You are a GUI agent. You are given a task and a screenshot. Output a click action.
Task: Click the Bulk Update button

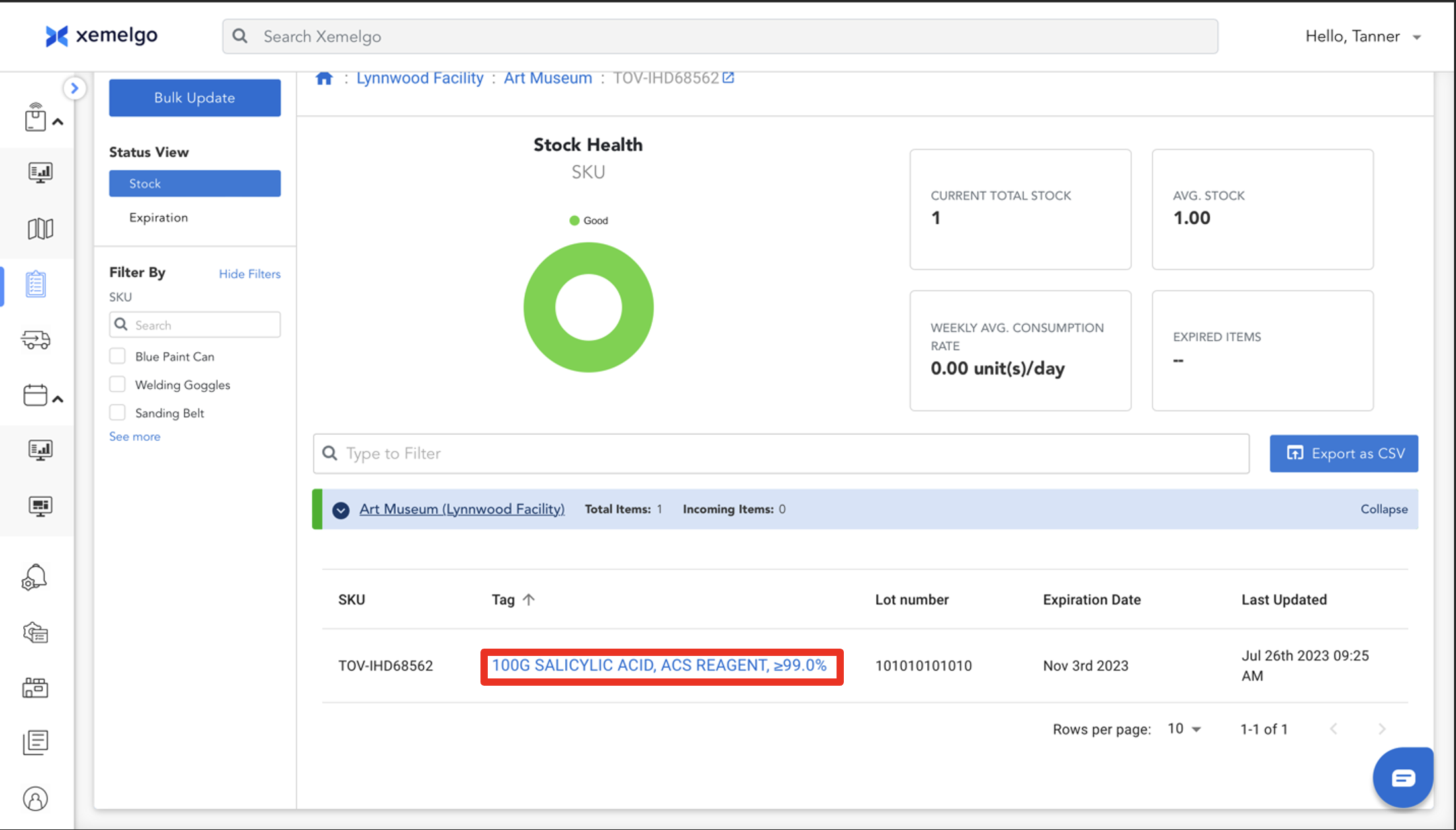pos(195,98)
